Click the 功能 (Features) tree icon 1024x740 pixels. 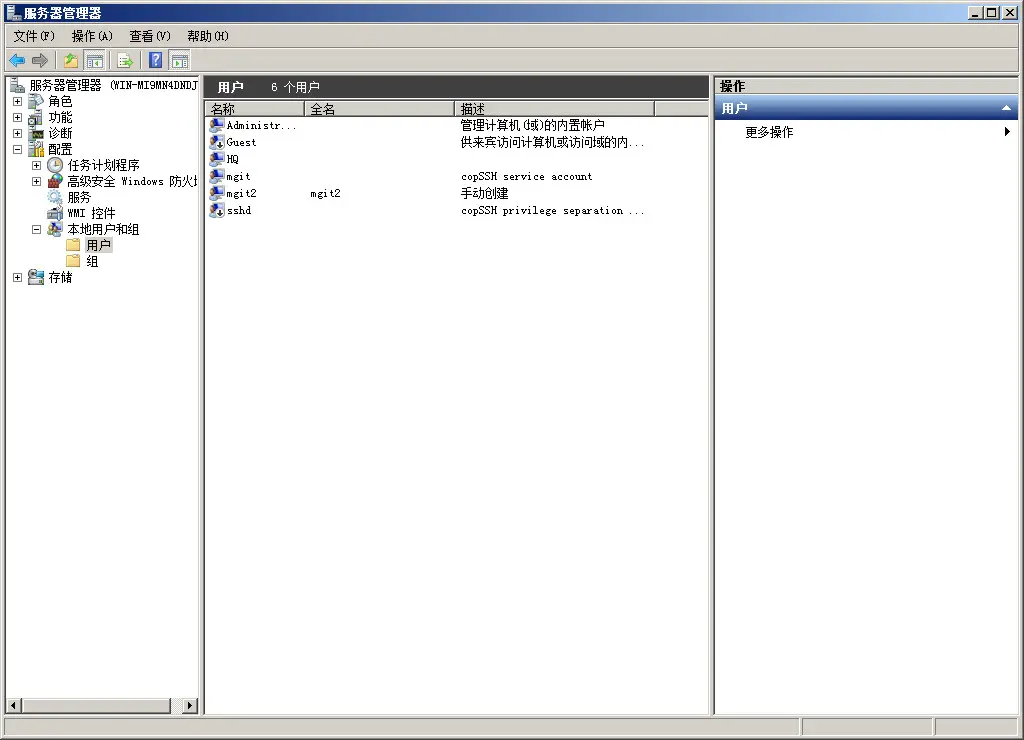coord(36,118)
